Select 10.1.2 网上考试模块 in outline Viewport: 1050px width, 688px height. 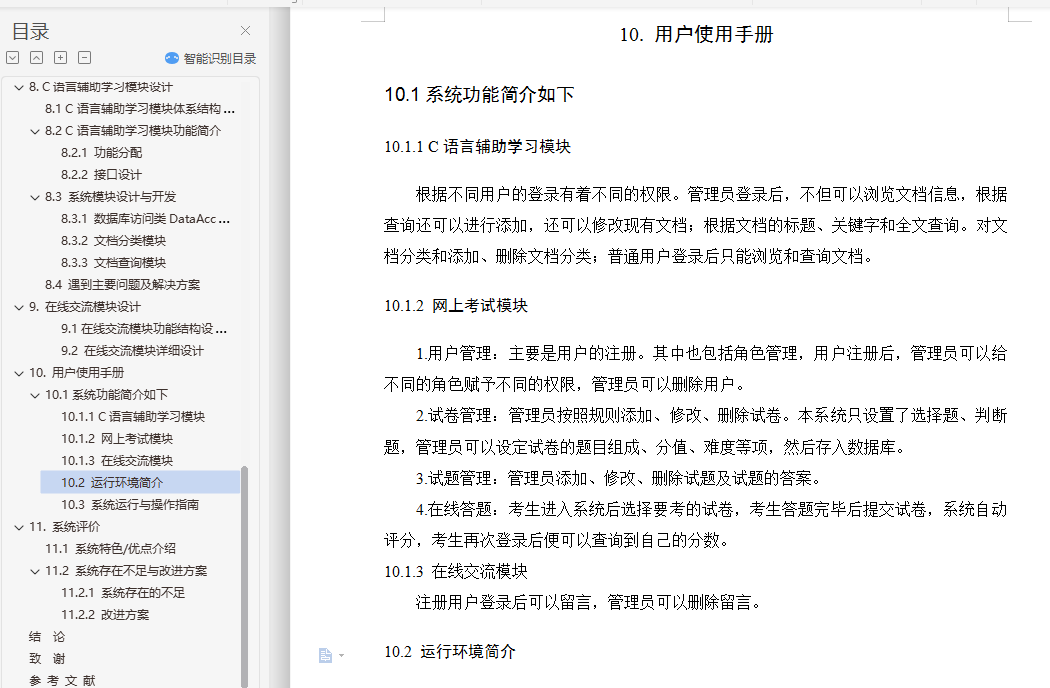coord(117,439)
